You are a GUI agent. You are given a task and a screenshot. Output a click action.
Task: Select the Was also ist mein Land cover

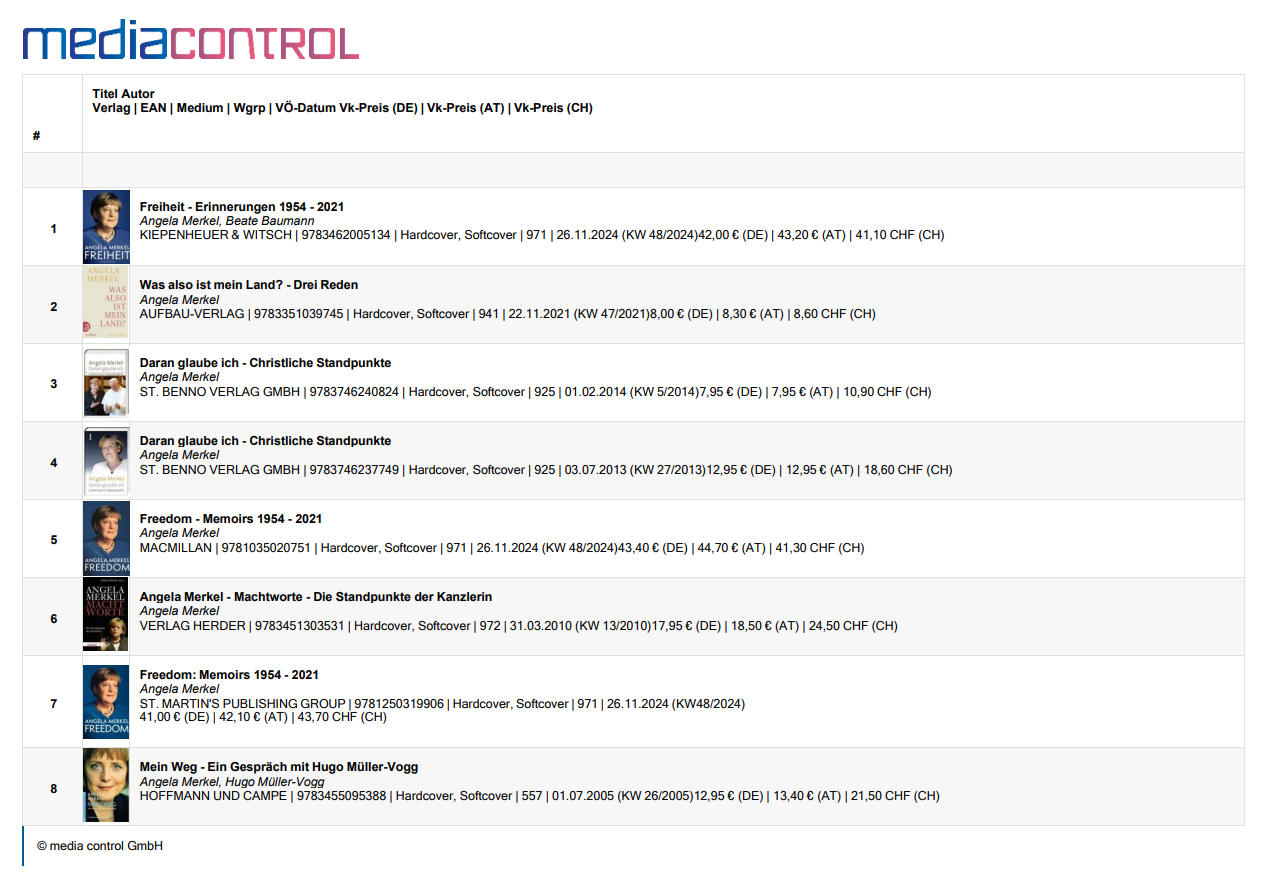pos(106,303)
